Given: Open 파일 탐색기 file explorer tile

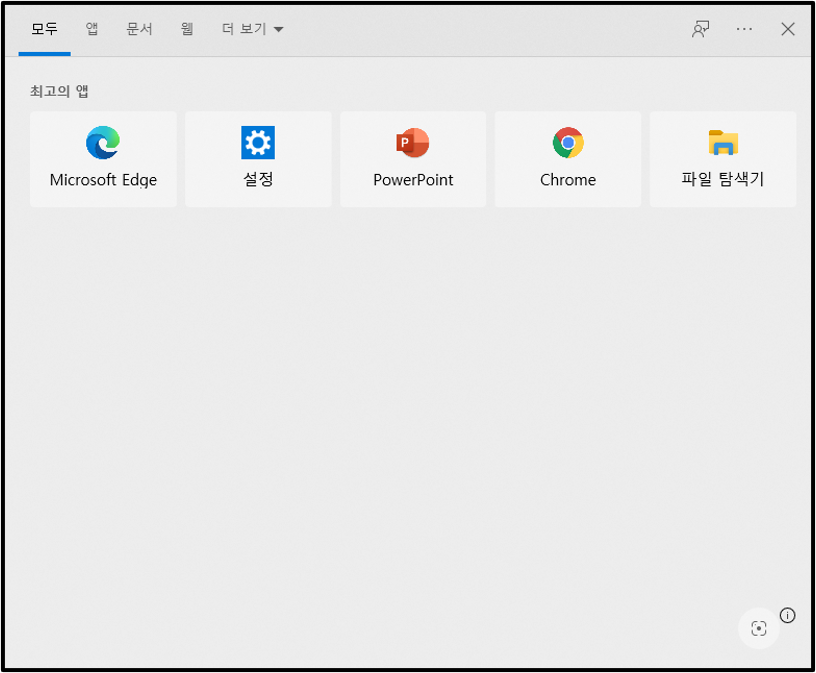Looking at the screenshot, I should pos(723,159).
